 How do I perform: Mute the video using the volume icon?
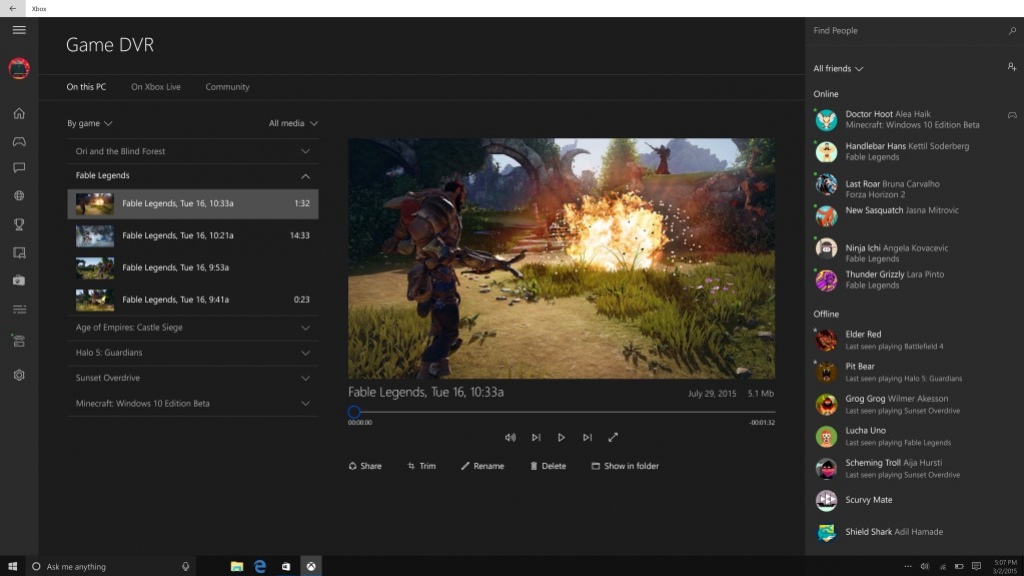[x=510, y=437]
